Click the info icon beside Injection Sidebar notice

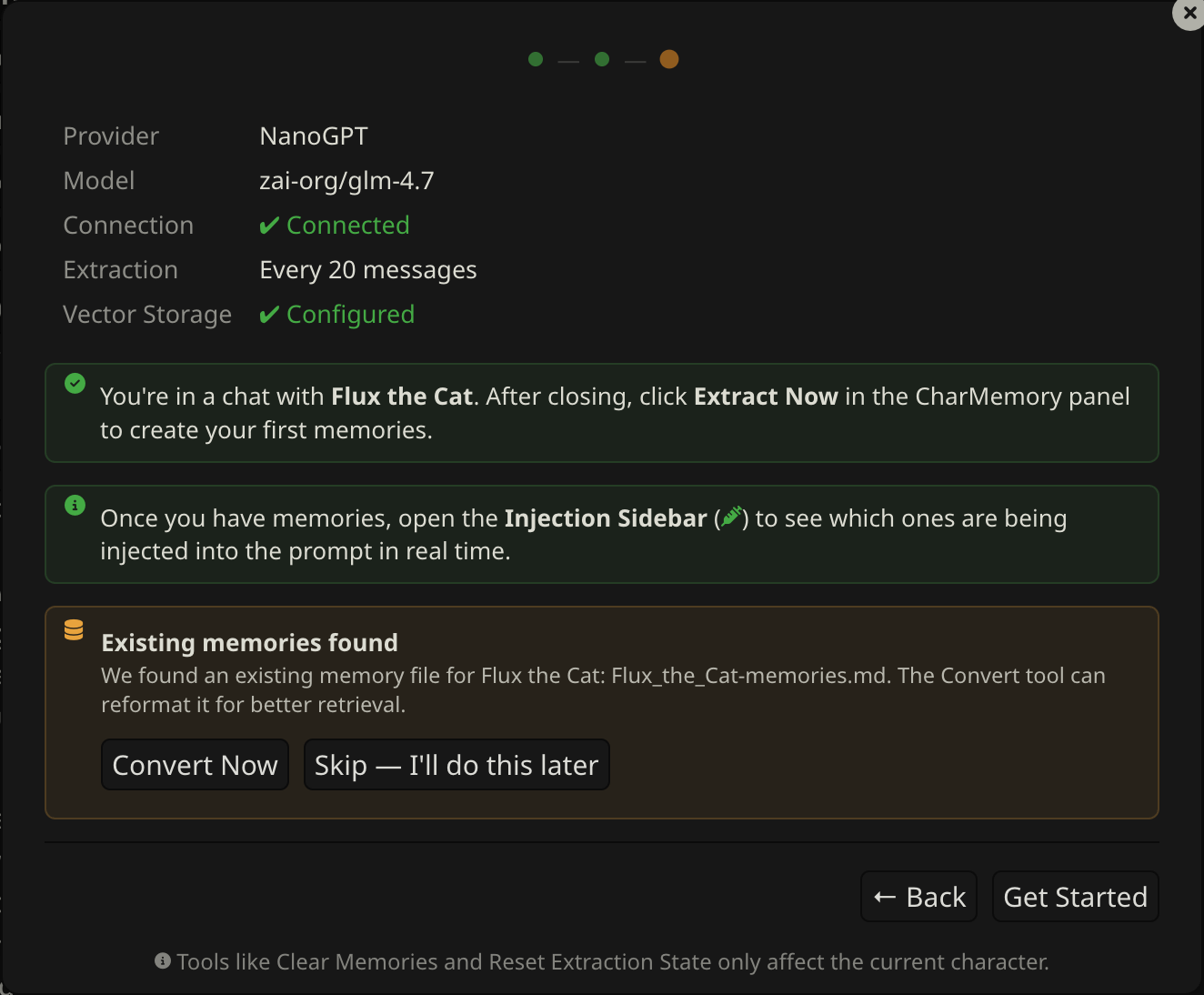click(x=75, y=505)
